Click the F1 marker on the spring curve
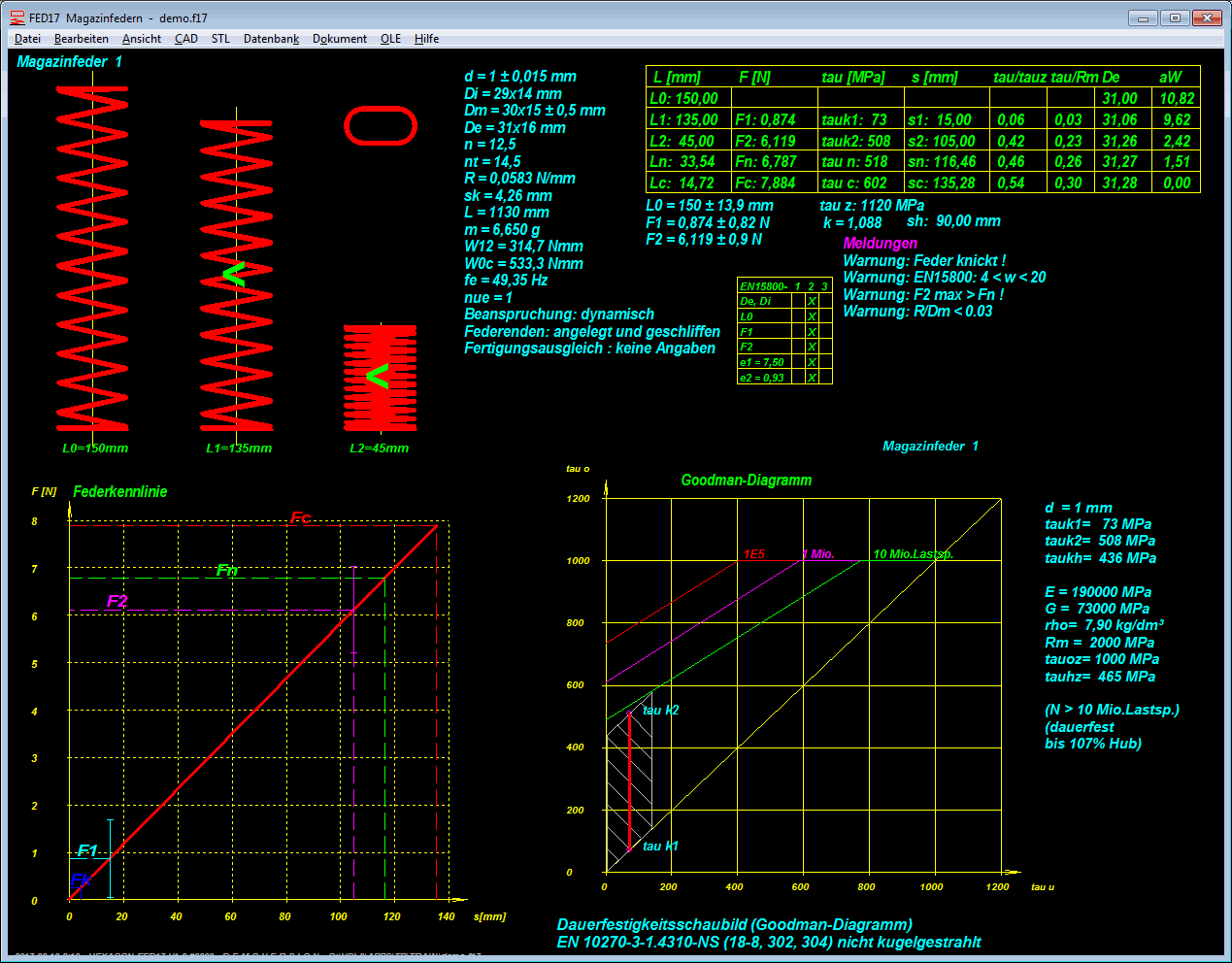This screenshot has height=963, width=1232. [87, 851]
